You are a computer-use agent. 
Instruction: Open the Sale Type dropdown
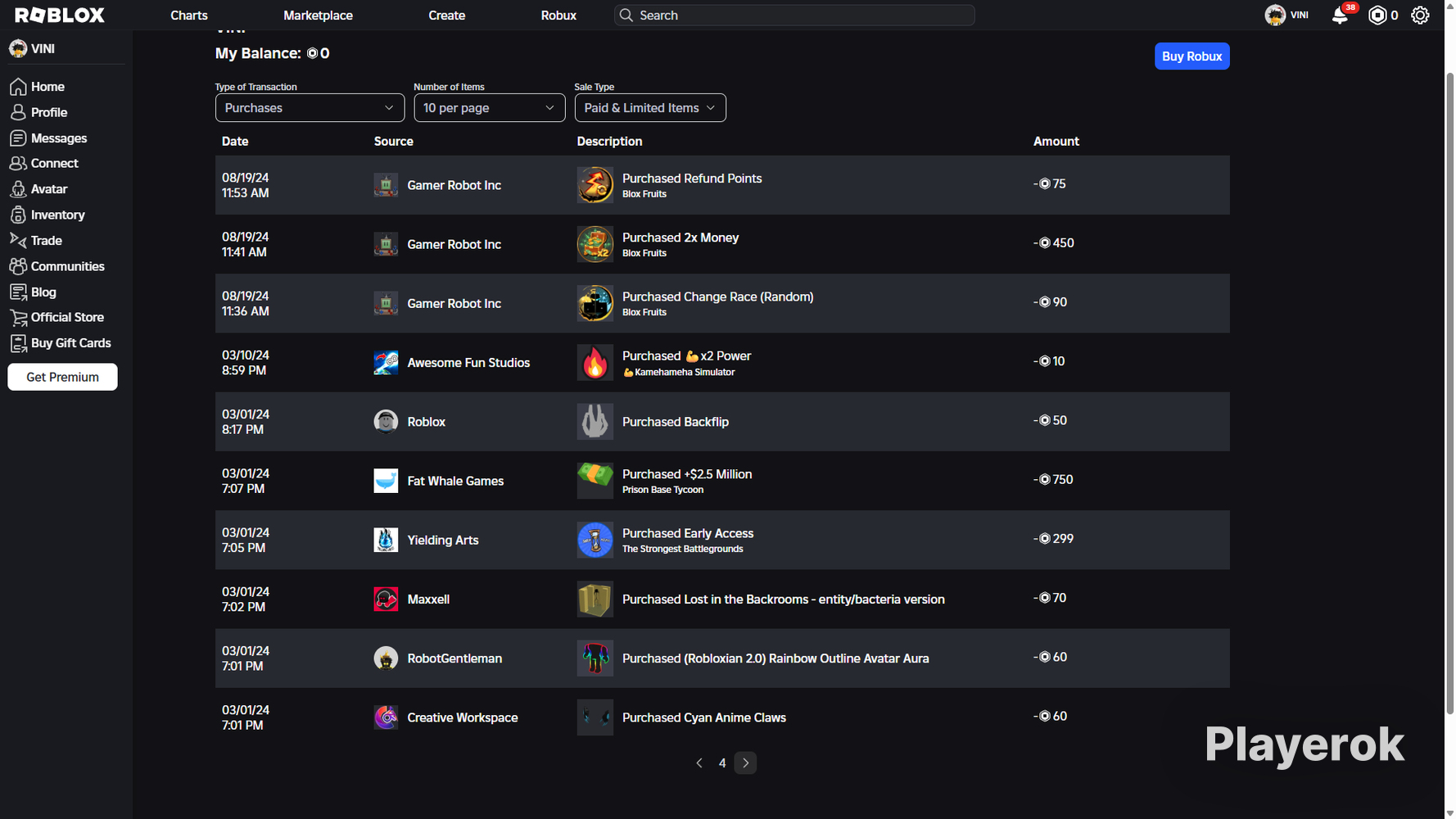coord(650,108)
